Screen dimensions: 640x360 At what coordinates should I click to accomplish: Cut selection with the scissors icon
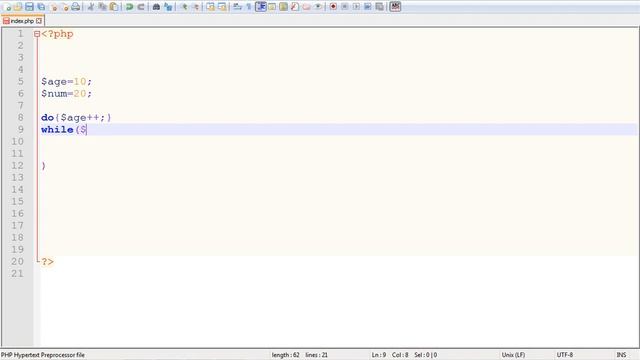pos(91,7)
